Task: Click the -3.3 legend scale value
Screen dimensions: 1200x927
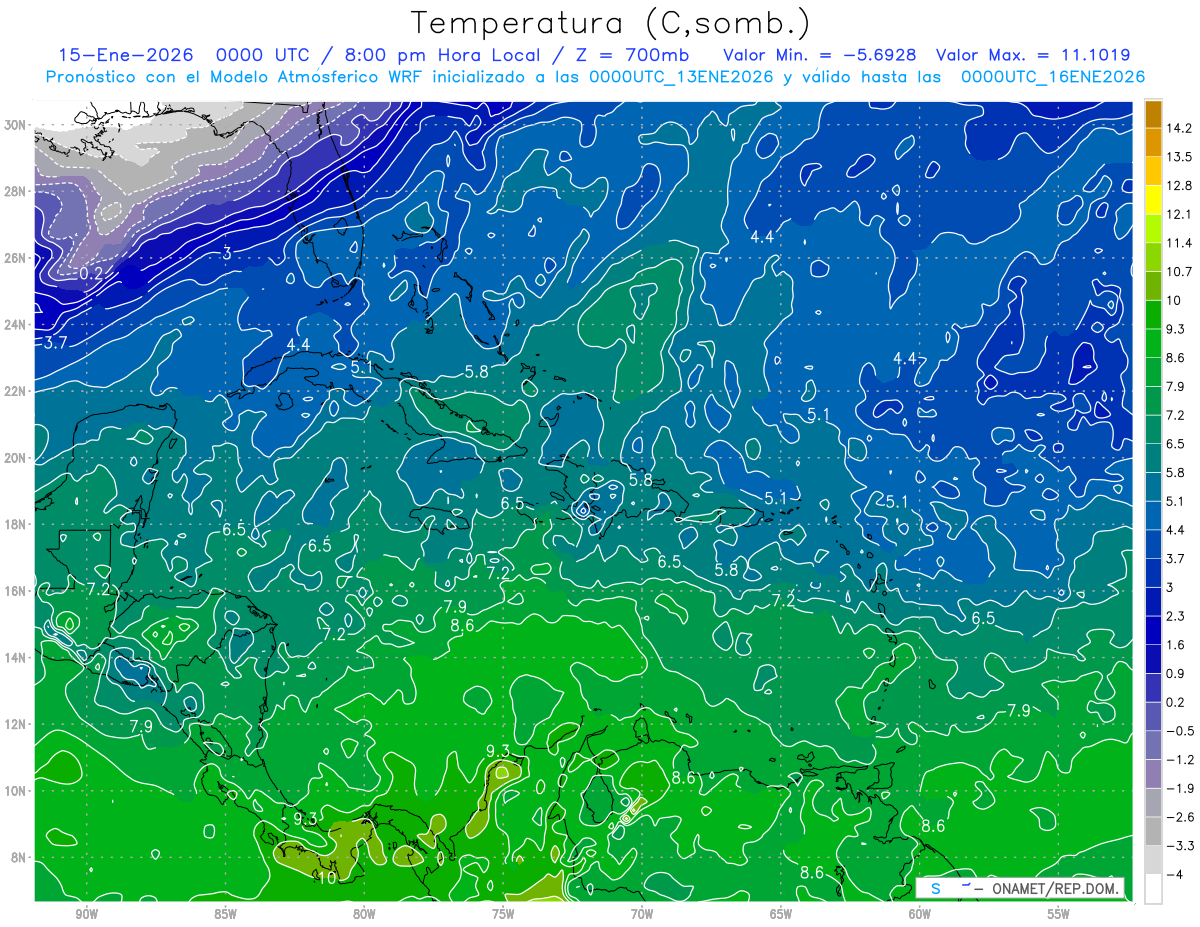Action: [x=1180, y=846]
